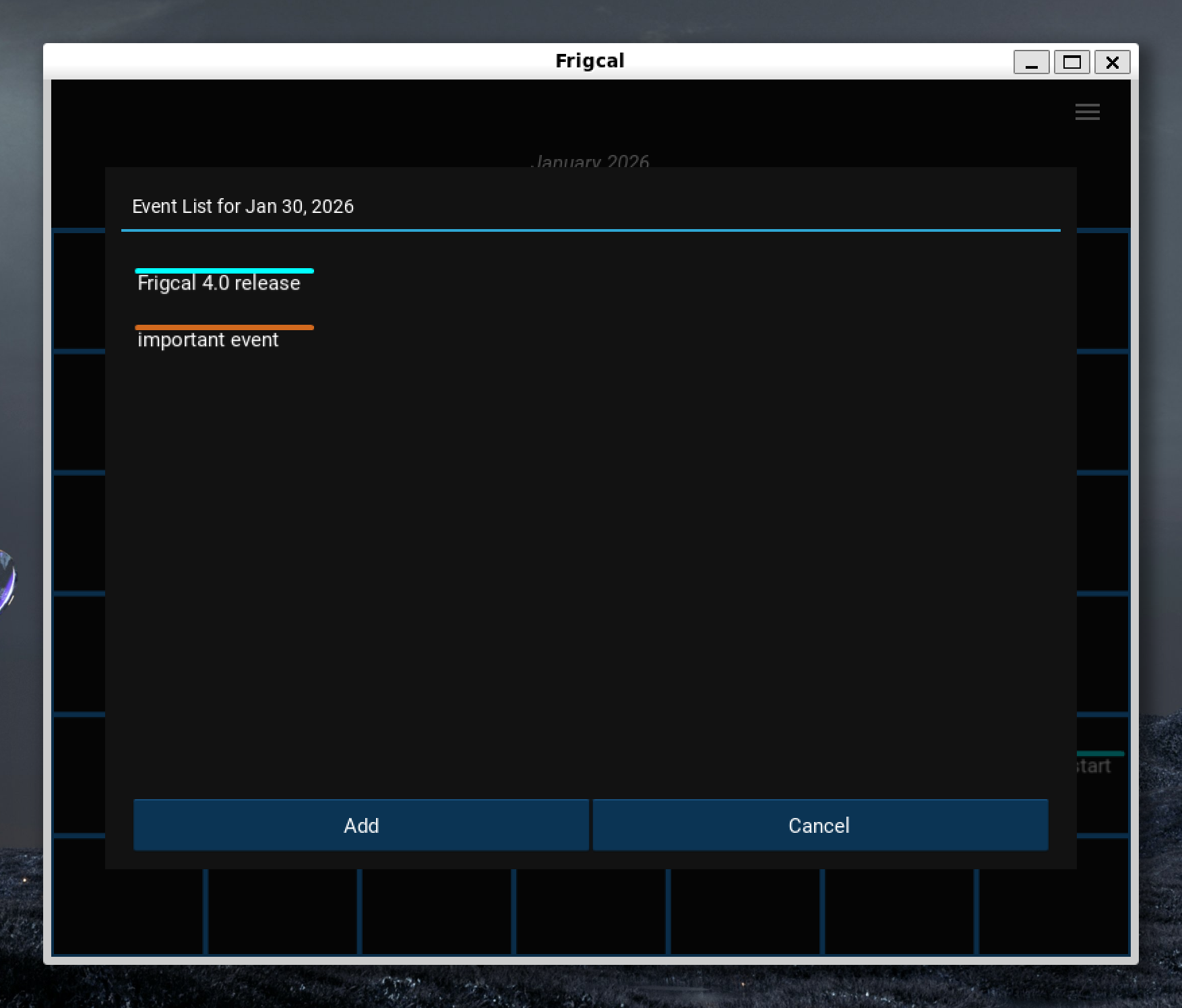Select the middle cell of the bottom calendar row
1182x1008 pixels.
(x=591, y=911)
